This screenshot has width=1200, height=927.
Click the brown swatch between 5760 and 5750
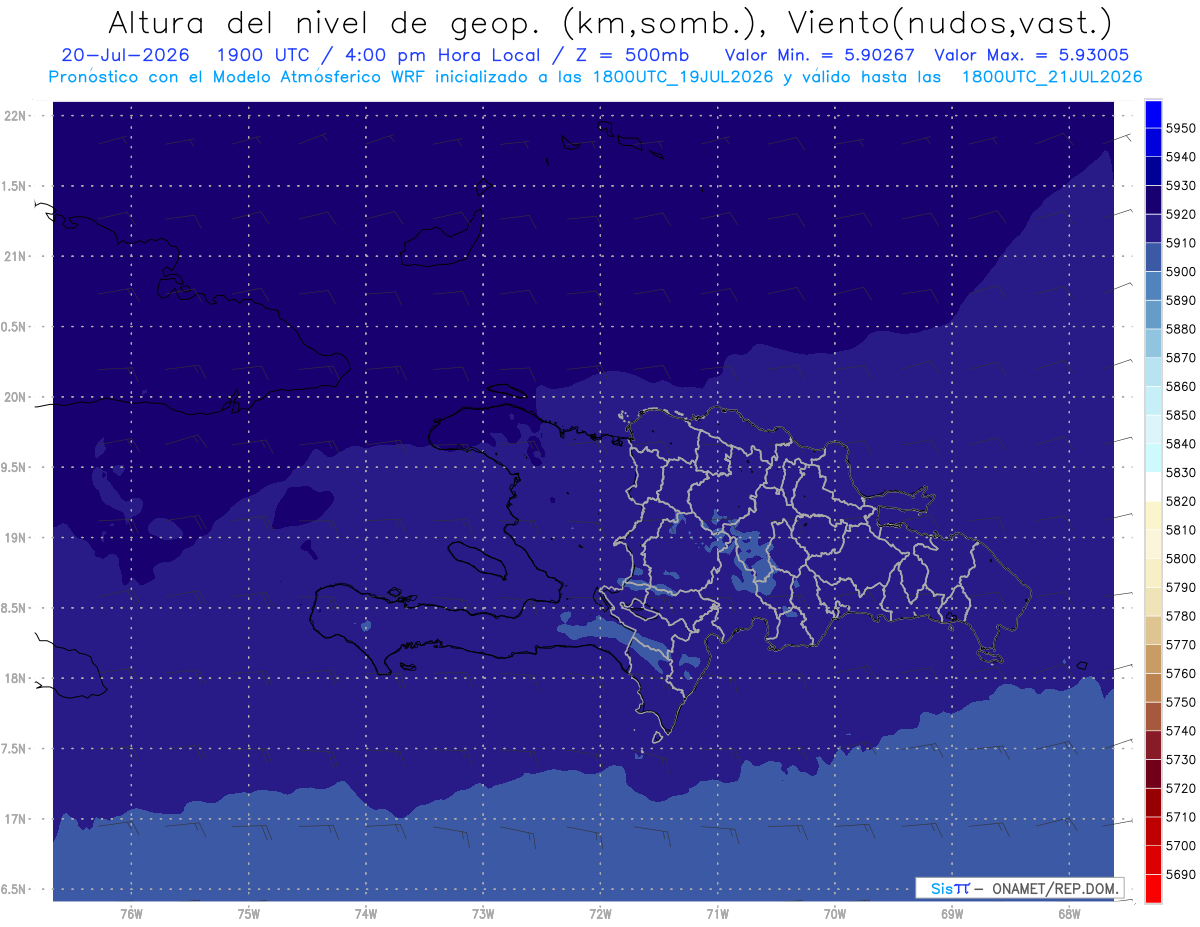[1153, 687]
